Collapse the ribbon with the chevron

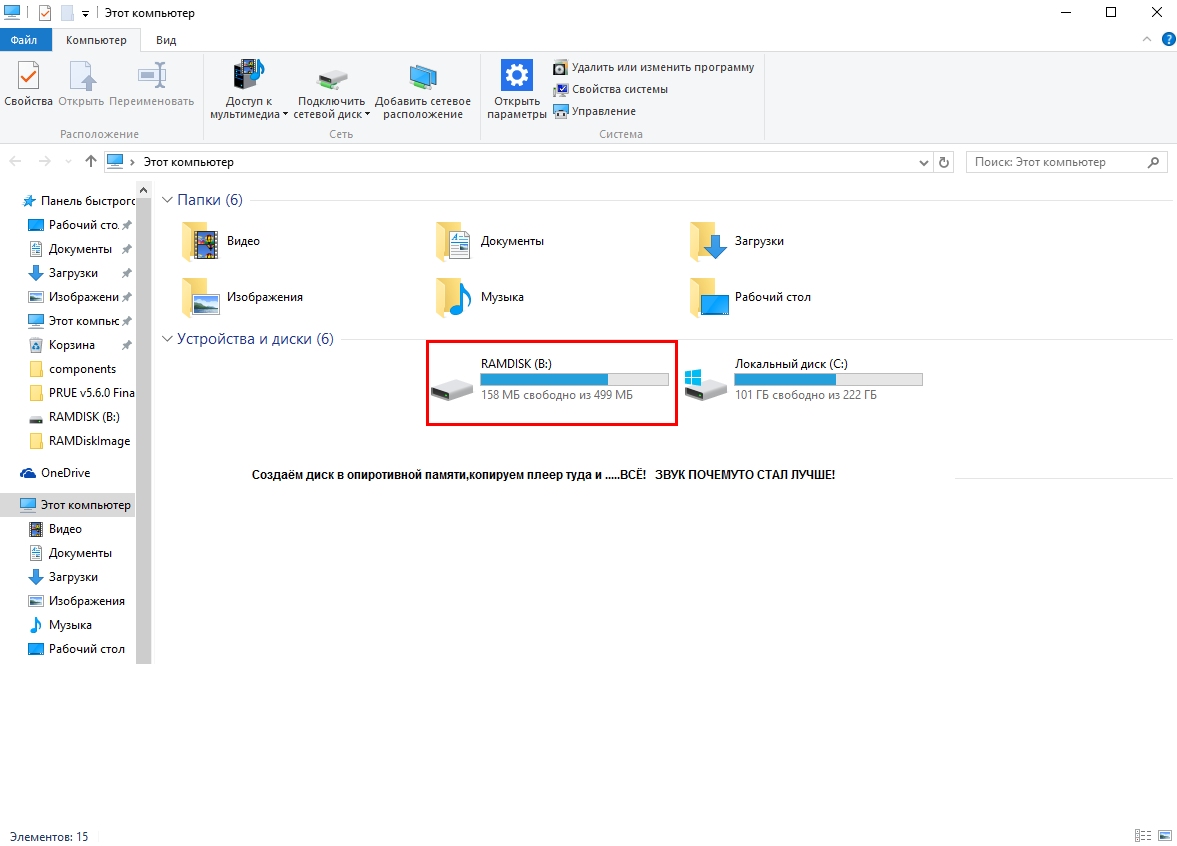click(x=1146, y=39)
